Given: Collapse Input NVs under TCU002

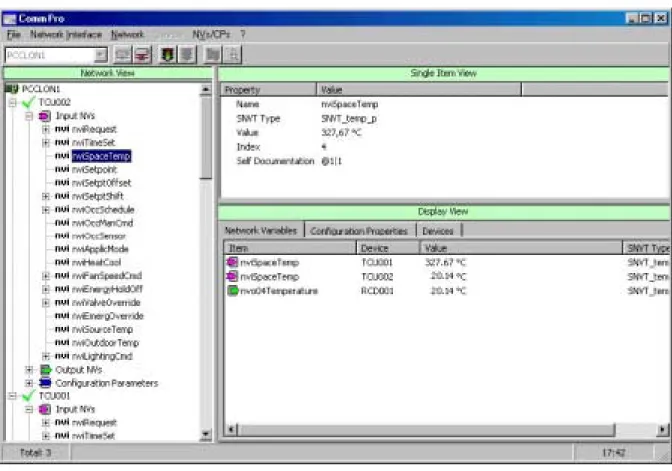Looking at the screenshot, I should (x=29, y=116).
